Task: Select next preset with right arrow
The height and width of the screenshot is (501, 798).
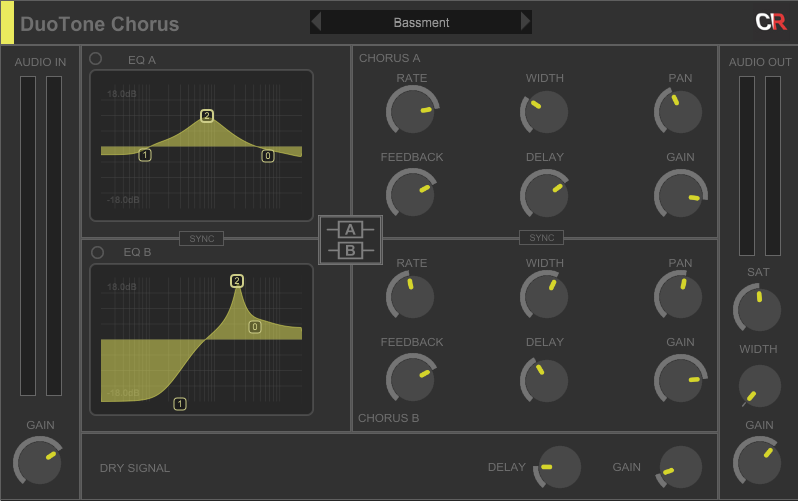Action: pos(526,22)
